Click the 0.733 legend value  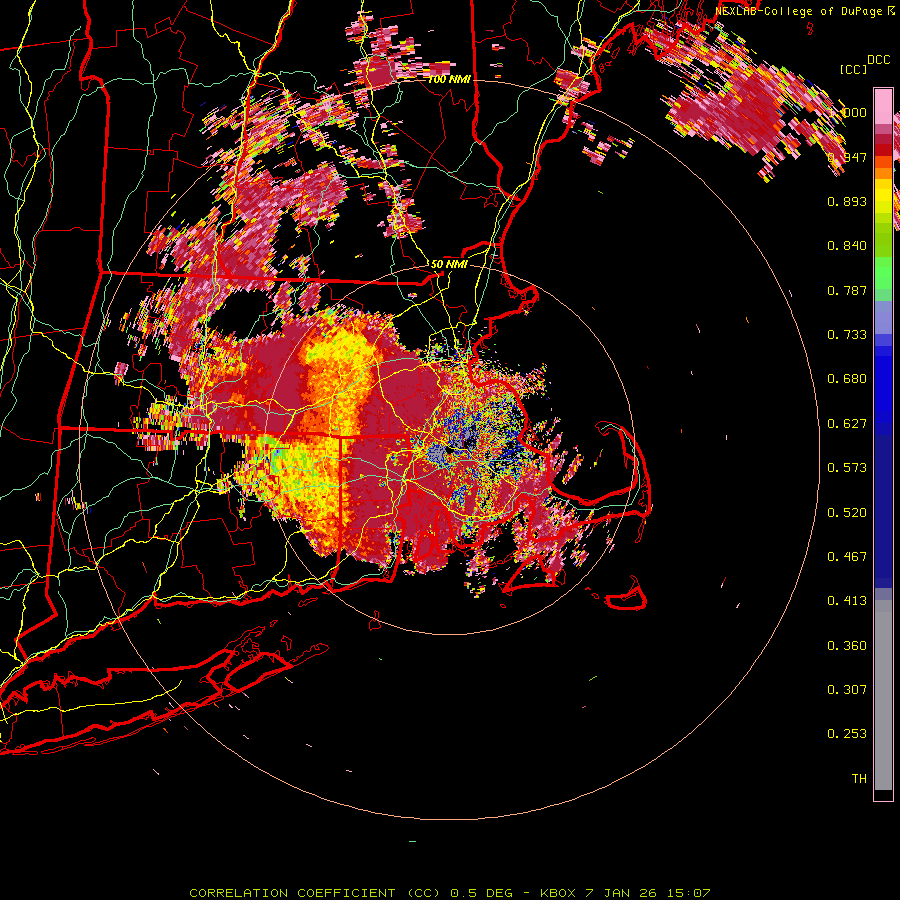(x=847, y=335)
